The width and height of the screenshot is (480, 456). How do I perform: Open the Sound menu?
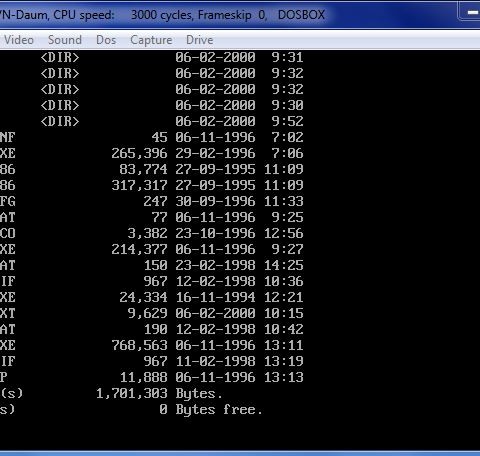(x=65, y=40)
